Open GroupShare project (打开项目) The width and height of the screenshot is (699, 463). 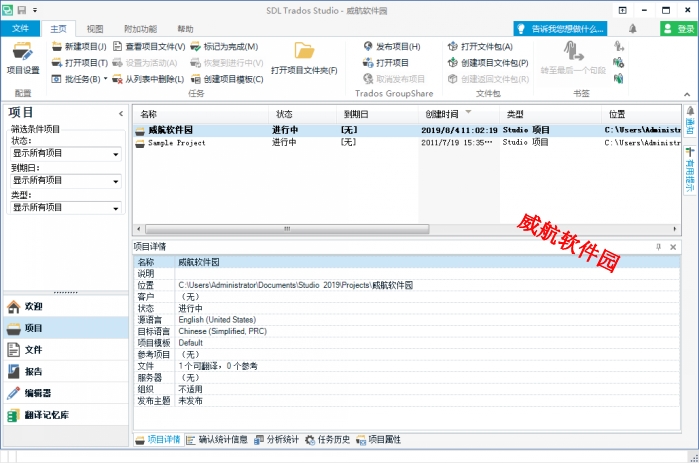point(386,63)
